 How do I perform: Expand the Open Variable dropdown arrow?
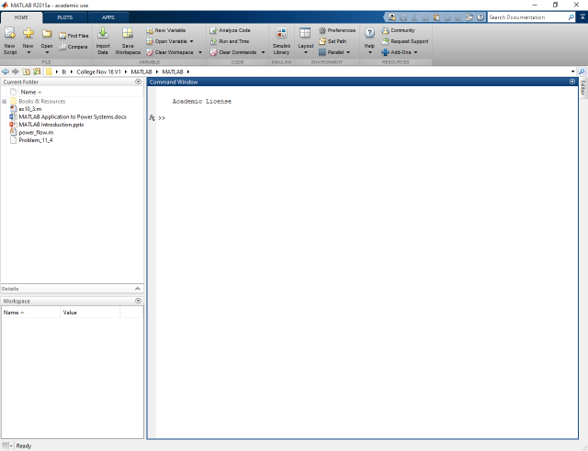192,41
